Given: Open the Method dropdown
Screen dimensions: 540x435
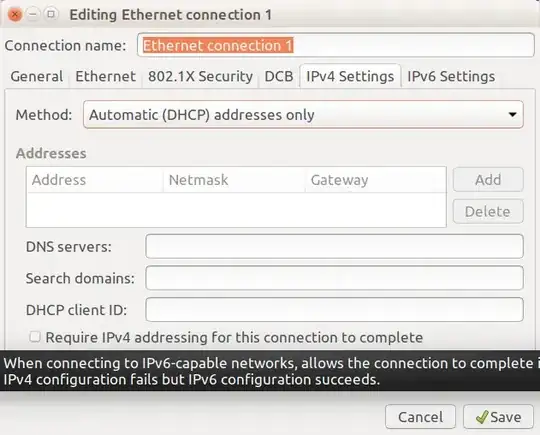Looking at the screenshot, I should tap(303, 115).
